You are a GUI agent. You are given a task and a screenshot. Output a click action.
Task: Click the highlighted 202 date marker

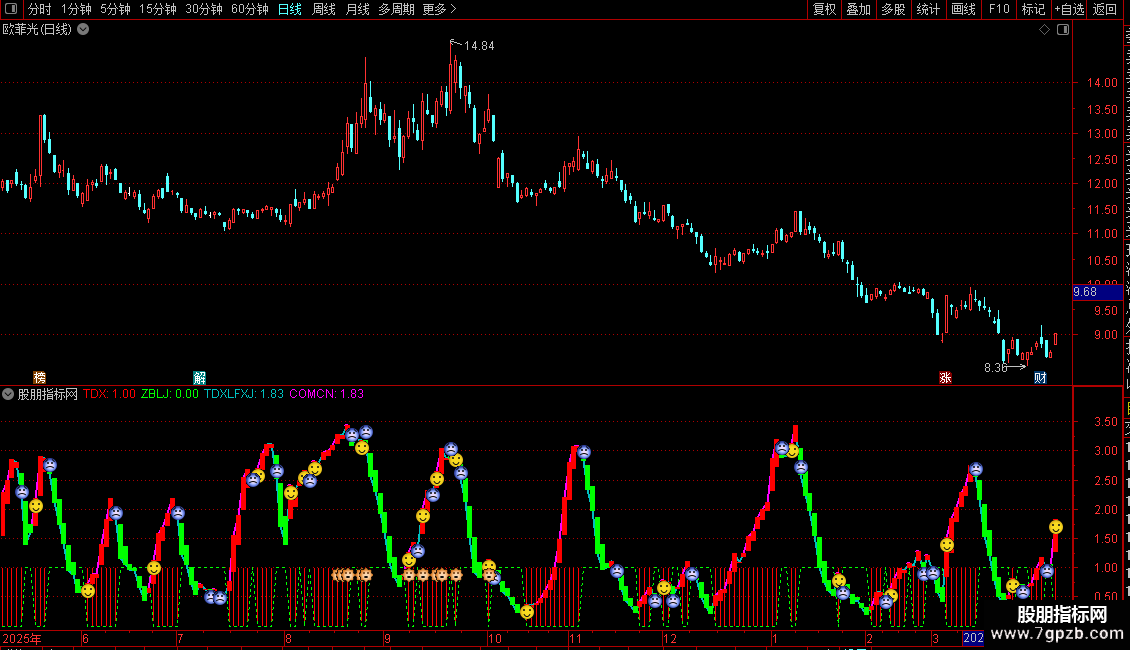(x=974, y=638)
